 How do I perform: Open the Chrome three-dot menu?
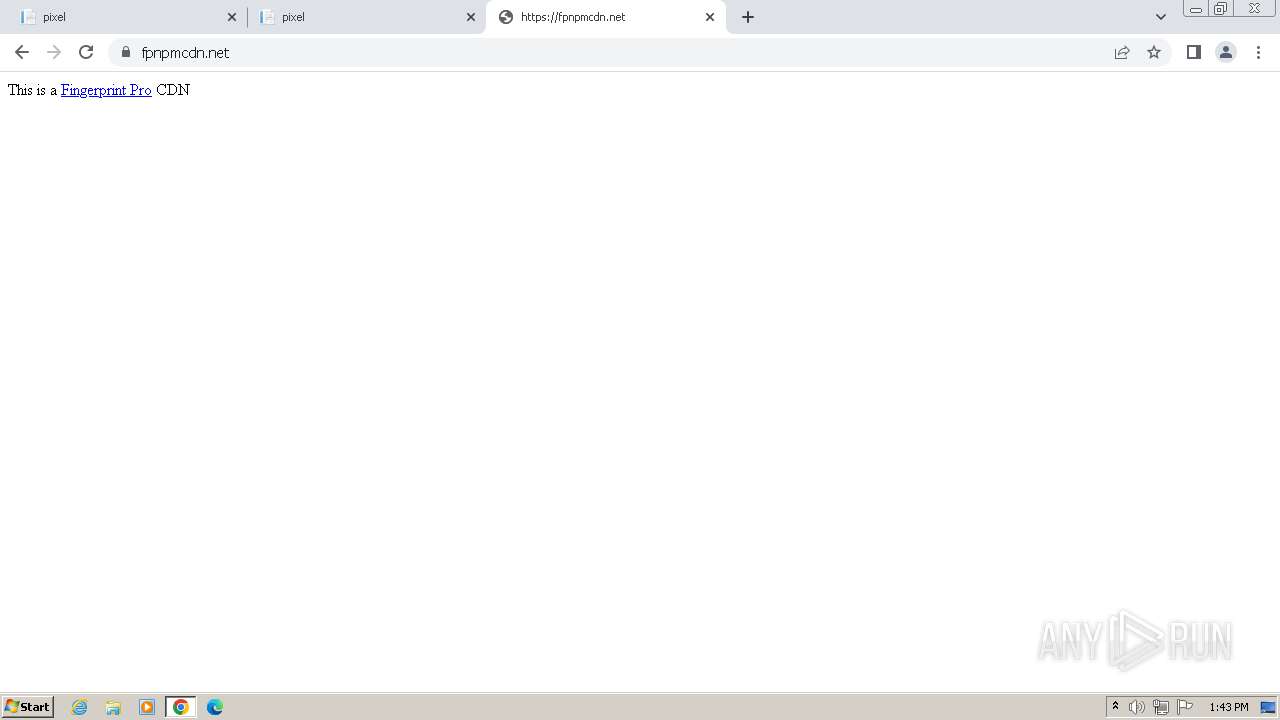tap(1258, 52)
